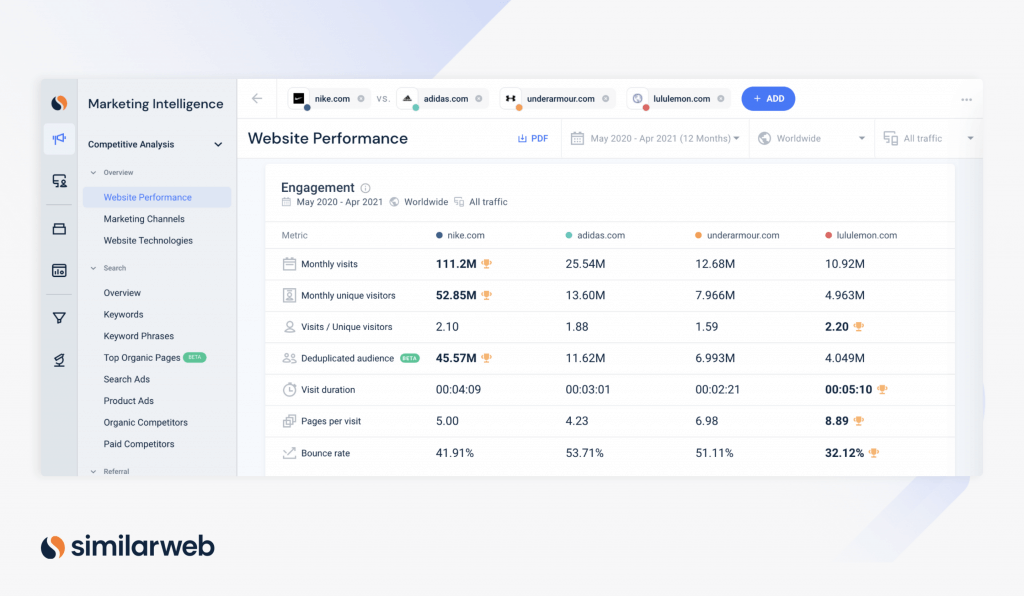Open the three-dot more options menu

pyautogui.click(x=967, y=99)
